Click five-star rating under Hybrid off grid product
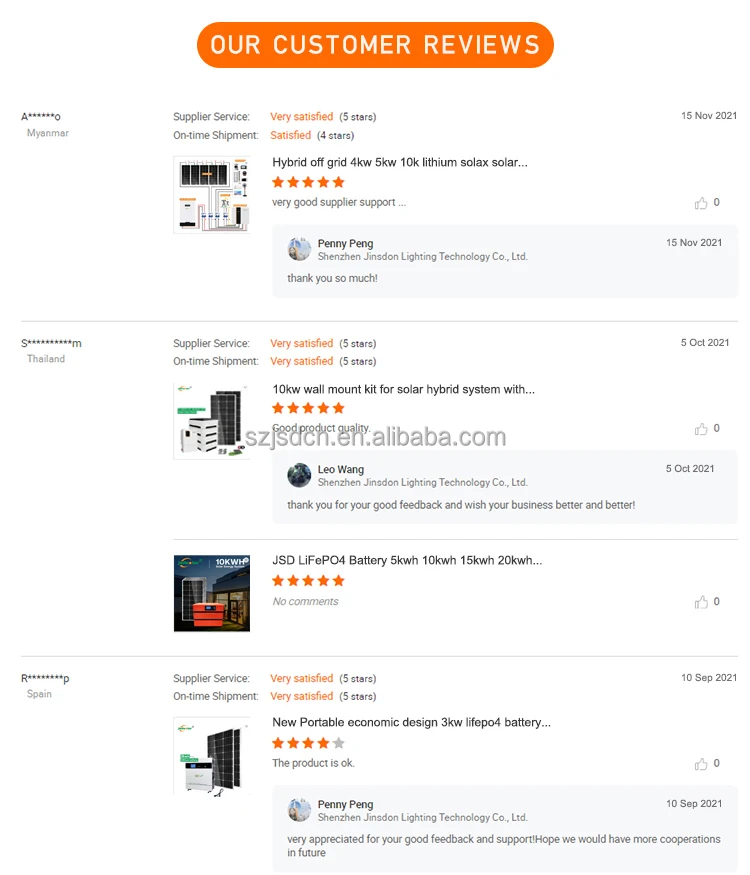The width and height of the screenshot is (750, 875). tap(308, 182)
